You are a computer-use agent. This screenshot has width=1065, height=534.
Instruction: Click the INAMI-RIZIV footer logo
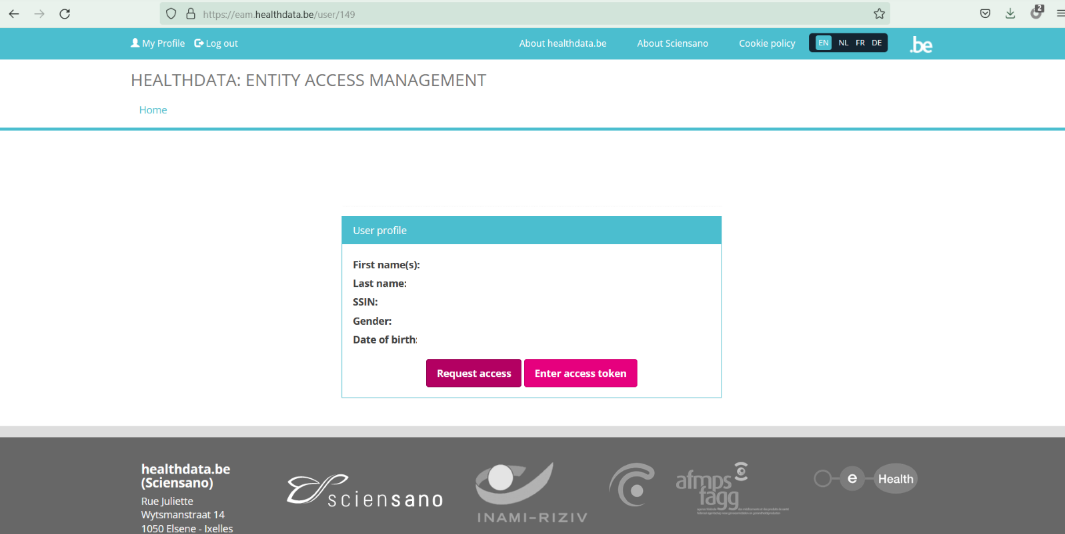coord(529,493)
